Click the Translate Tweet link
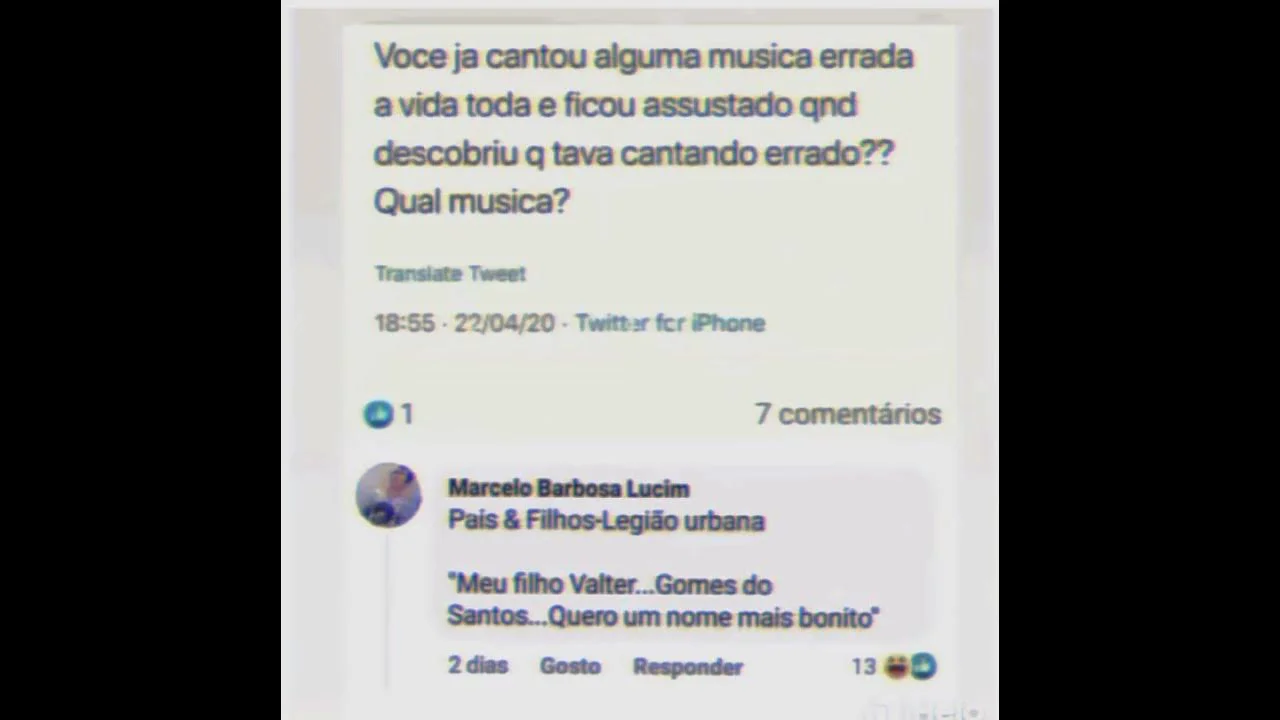This screenshot has width=1280, height=720. 450,274
